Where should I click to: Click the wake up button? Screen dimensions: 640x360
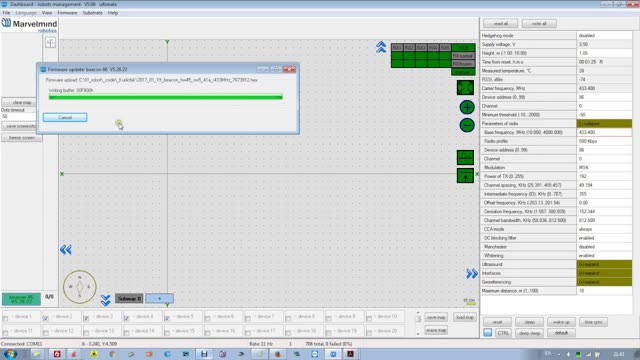[561, 322]
